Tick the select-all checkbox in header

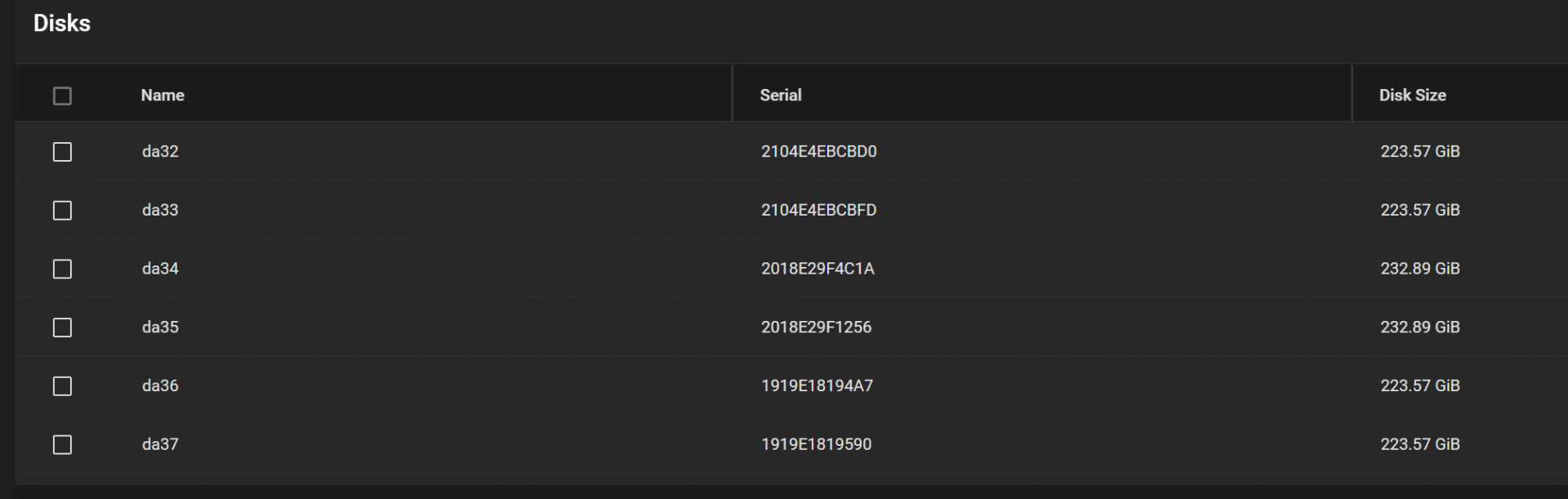(62, 96)
